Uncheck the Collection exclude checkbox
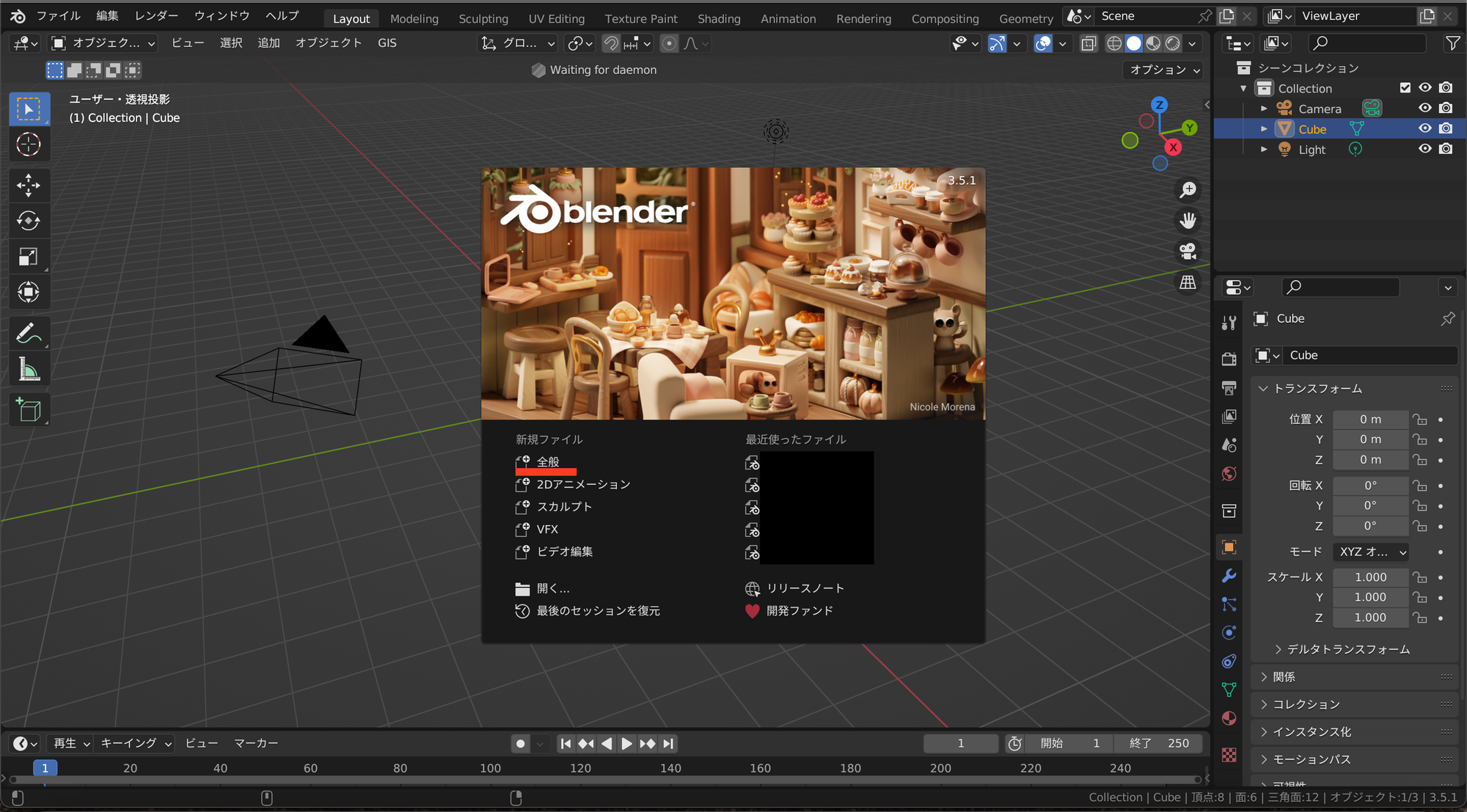This screenshot has height=812, width=1467. pos(1405,88)
